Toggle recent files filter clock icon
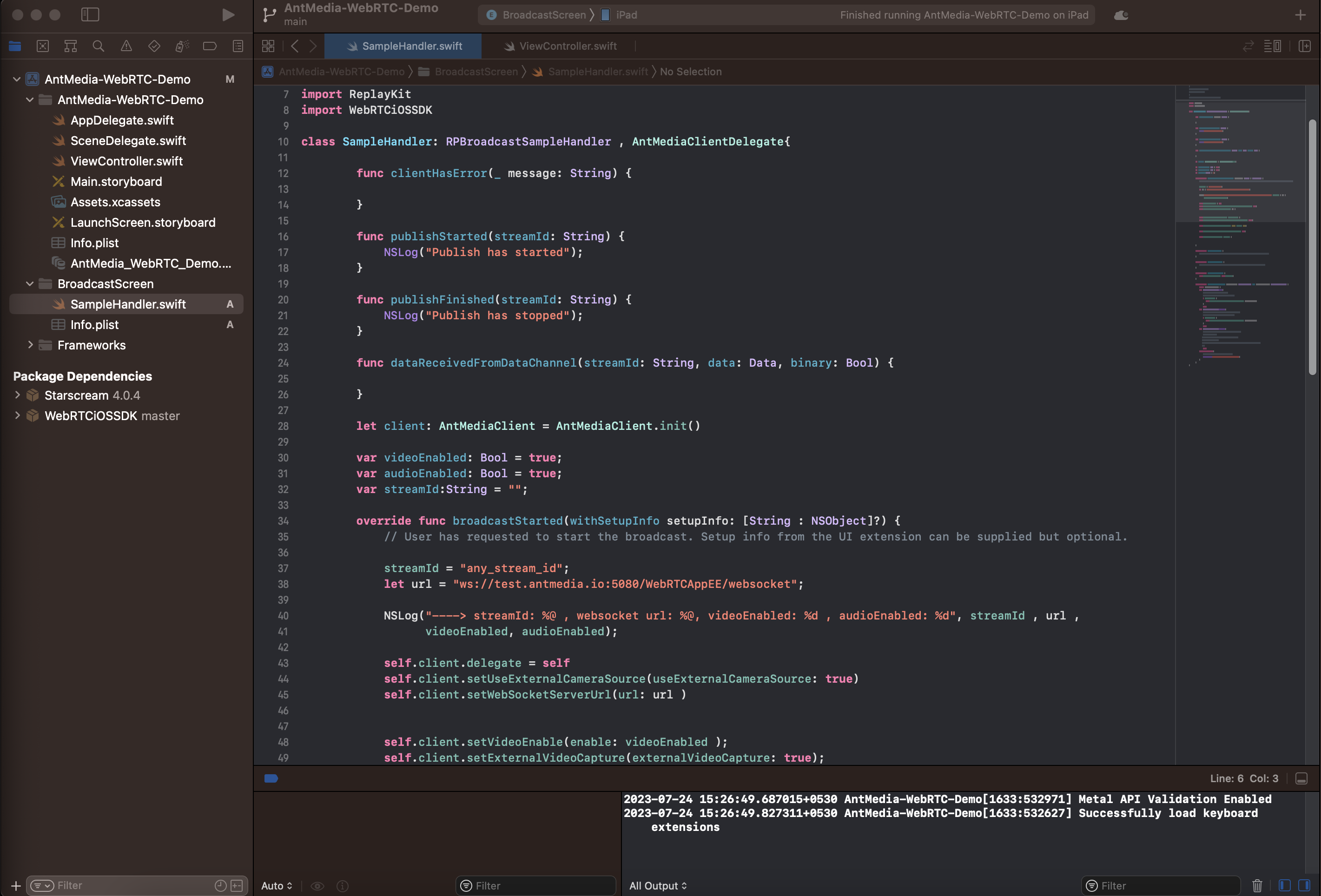Viewport: 1321px width, 896px height. [x=220, y=885]
